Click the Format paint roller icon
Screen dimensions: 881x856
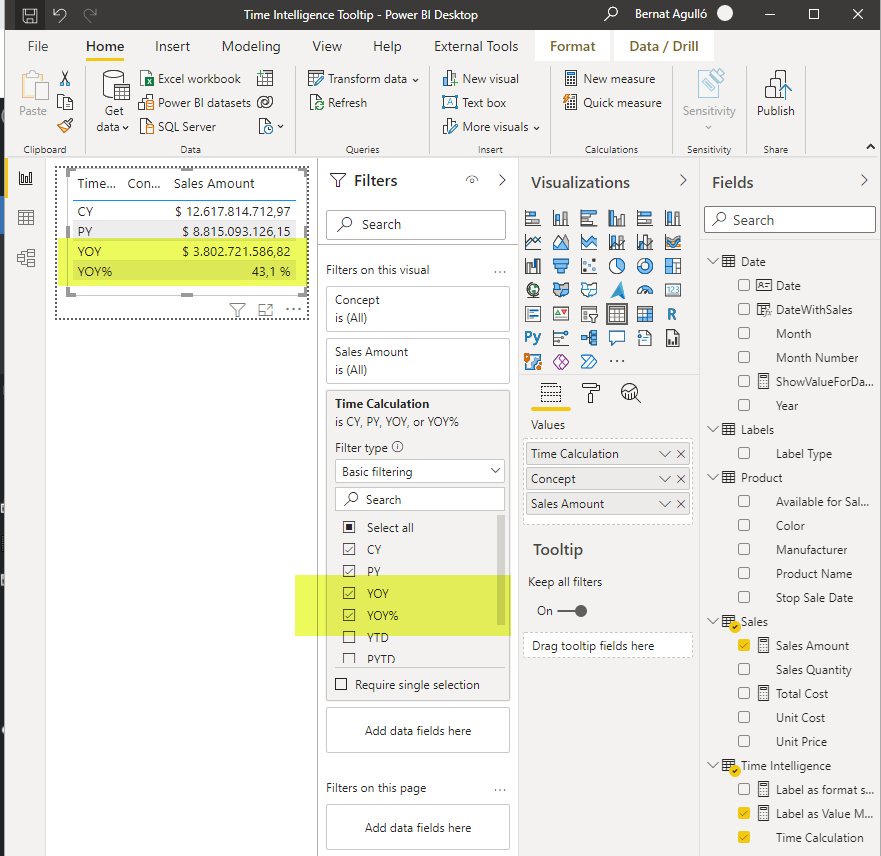590,393
